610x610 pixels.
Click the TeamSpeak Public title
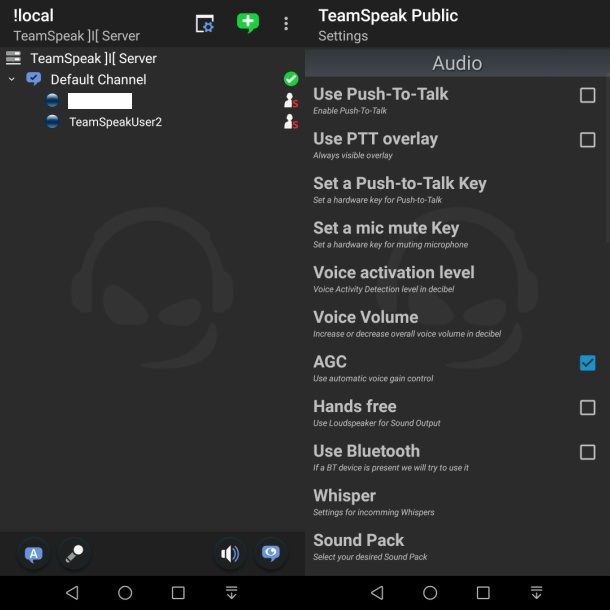[388, 16]
